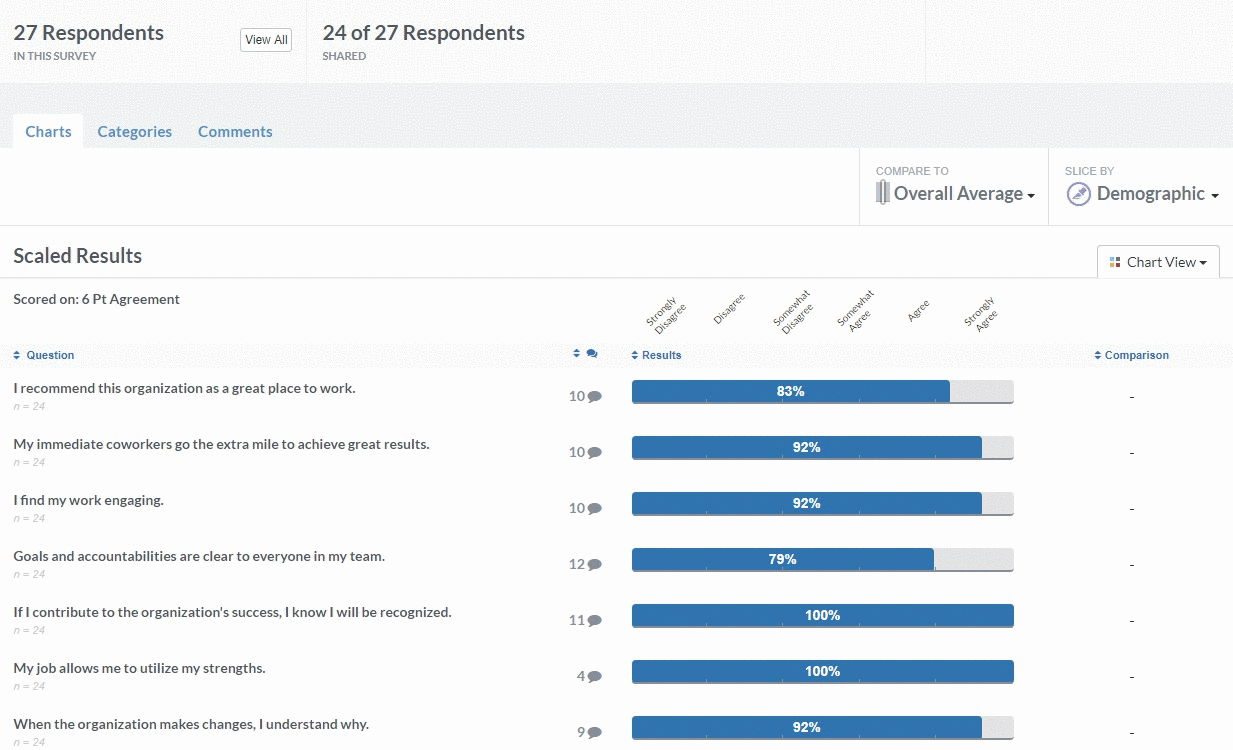Open comments icon for organization changes question
Viewport: 1233px width, 750px height.
pos(595,733)
